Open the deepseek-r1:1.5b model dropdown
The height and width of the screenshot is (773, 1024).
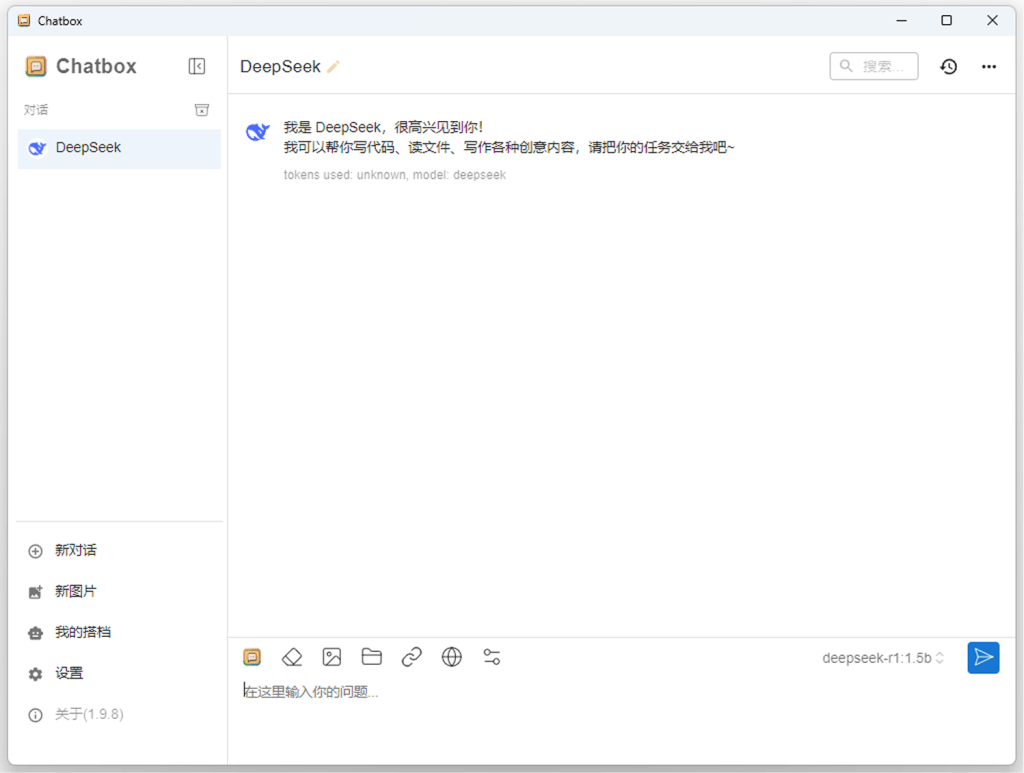[883, 657]
